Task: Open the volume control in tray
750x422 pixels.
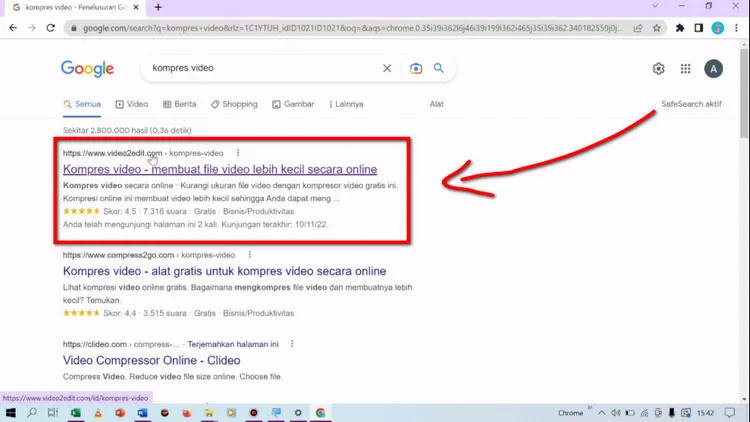Action: click(x=616, y=413)
